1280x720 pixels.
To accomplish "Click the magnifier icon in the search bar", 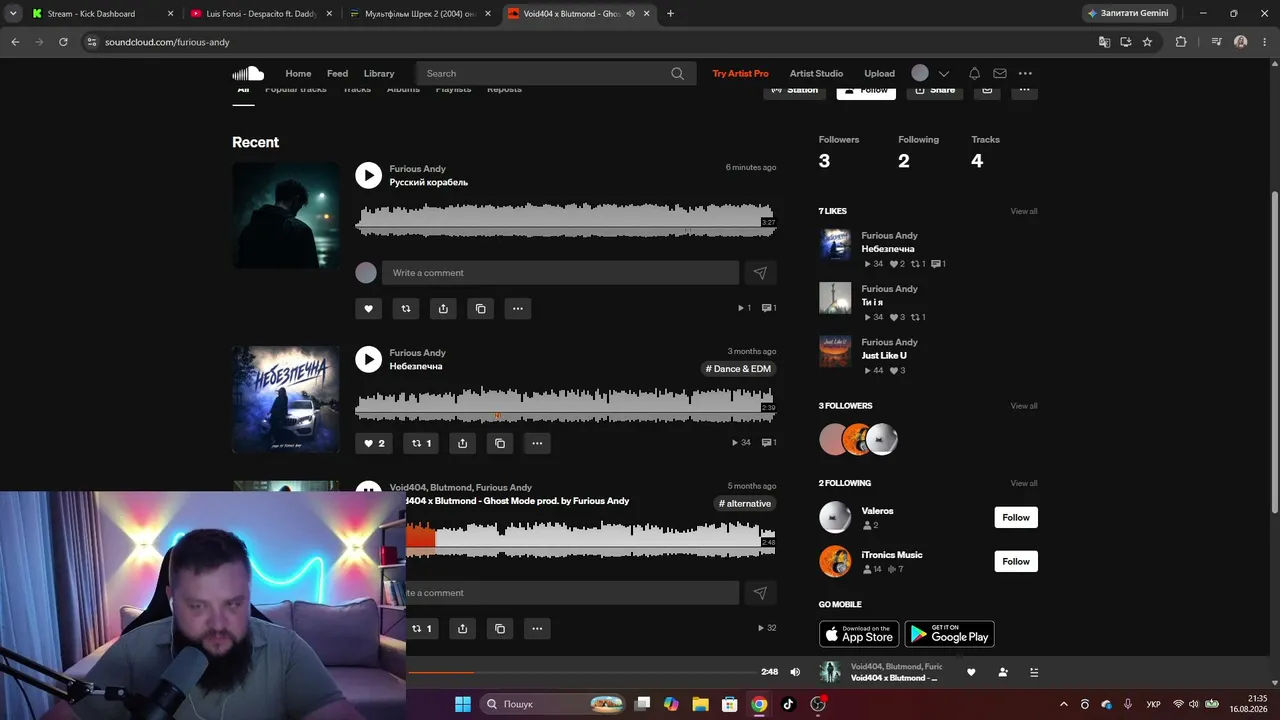I will click(x=677, y=73).
